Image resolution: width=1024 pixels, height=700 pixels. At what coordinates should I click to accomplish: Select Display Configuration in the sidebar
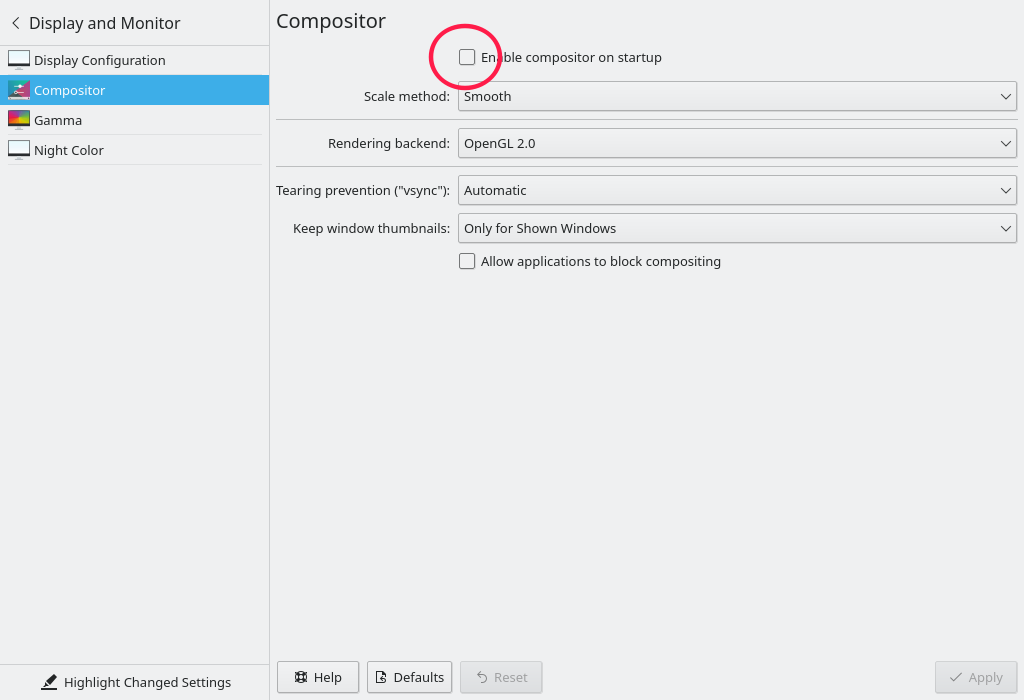point(135,60)
